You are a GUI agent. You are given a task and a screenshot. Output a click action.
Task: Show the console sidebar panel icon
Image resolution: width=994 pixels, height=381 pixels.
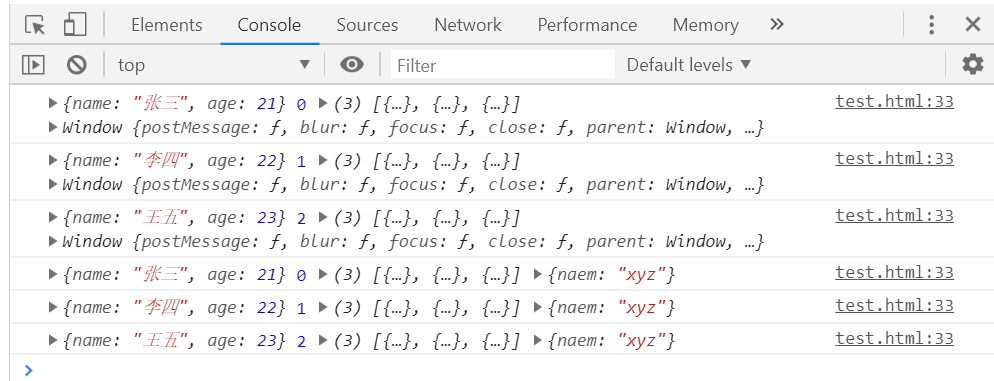(33, 65)
